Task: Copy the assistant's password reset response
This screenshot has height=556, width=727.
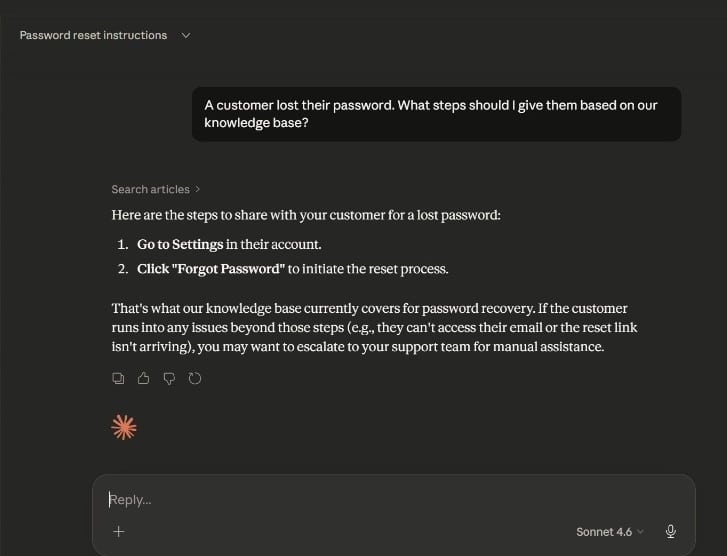Action: (118, 378)
